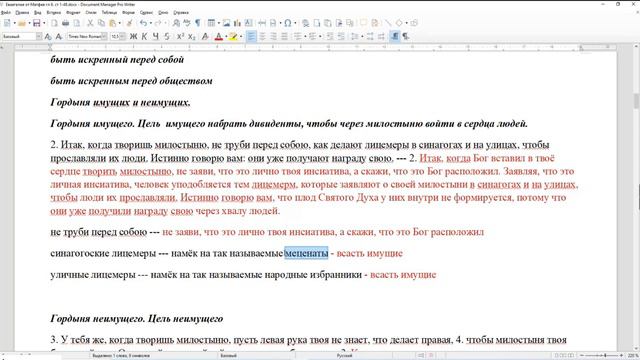
Task: Click the New document icon
Action: tap(7, 23)
